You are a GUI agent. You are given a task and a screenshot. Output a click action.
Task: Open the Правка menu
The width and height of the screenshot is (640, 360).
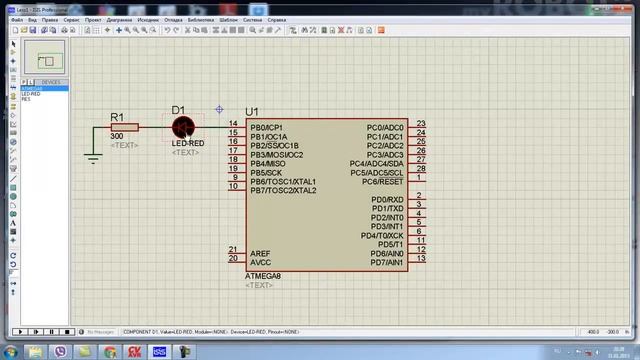coord(50,20)
